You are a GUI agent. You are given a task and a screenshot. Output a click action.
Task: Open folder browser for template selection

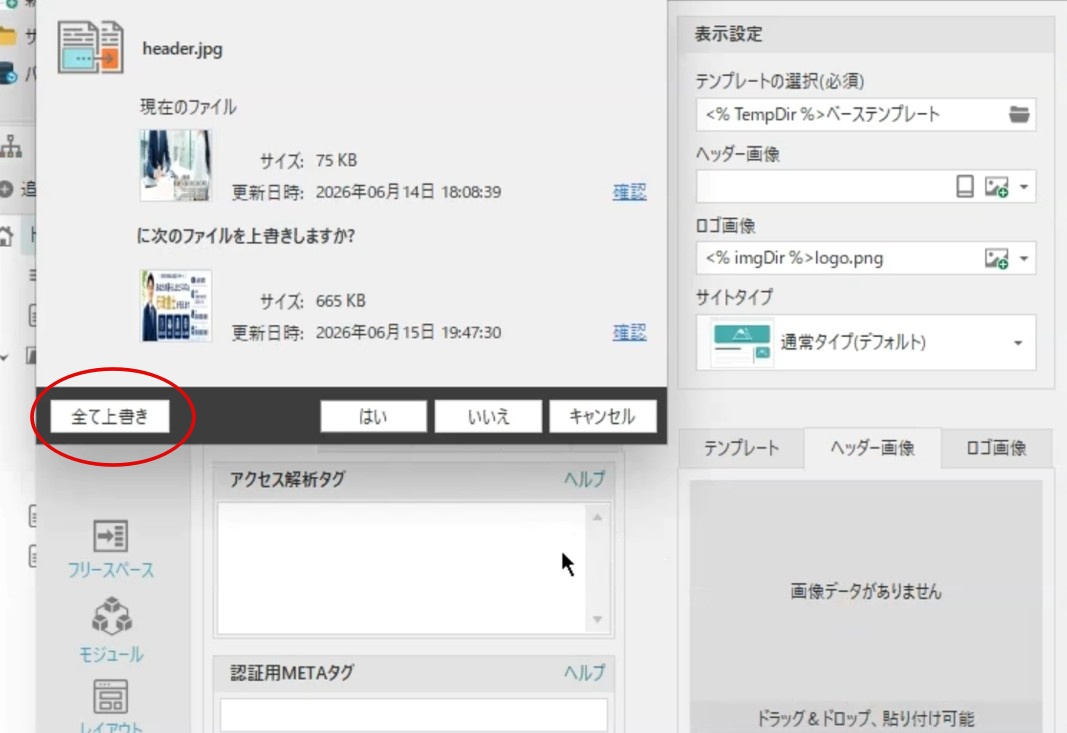point(1019,114)
